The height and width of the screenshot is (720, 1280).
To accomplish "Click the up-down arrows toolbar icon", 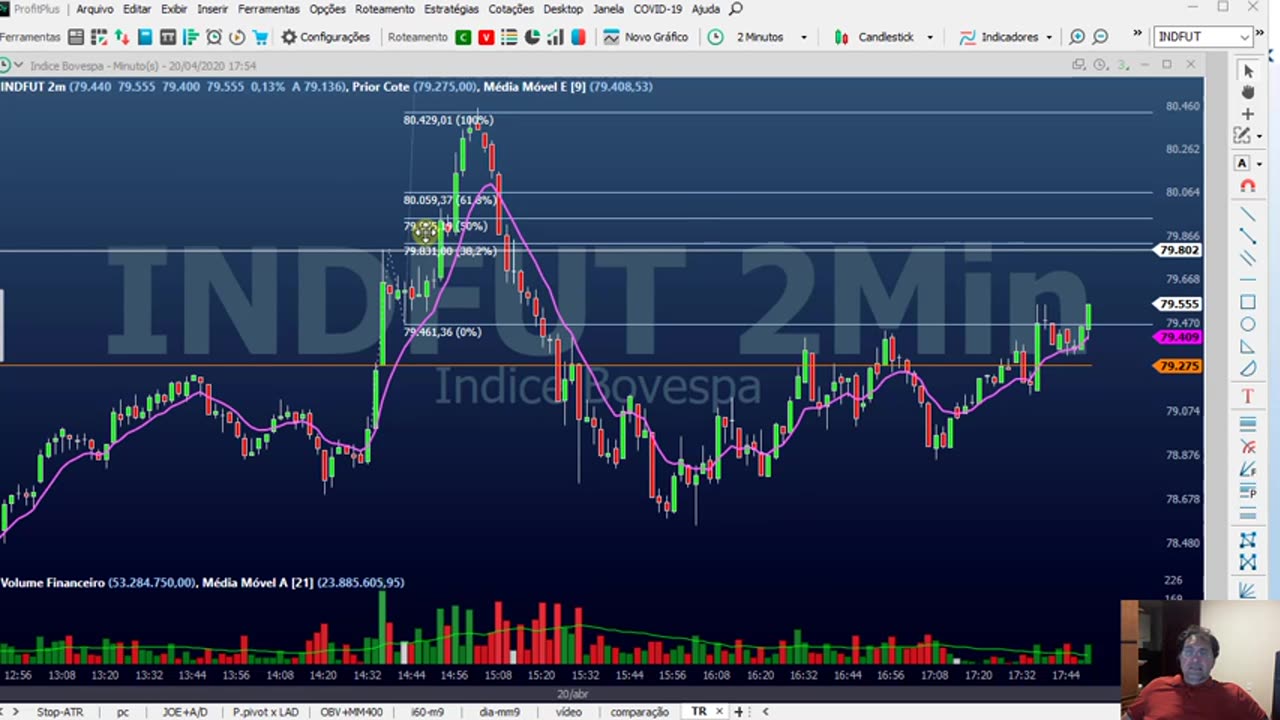I will coord(122,37).
